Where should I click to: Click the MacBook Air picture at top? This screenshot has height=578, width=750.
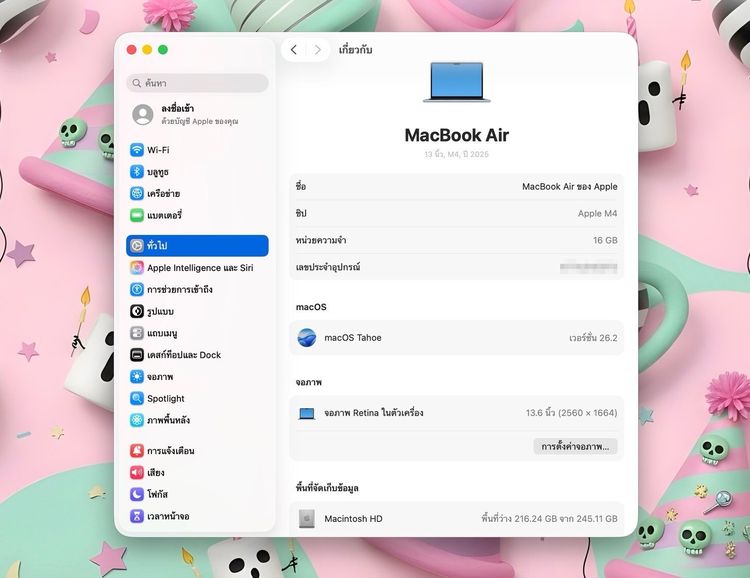click(x=457, y=82)
